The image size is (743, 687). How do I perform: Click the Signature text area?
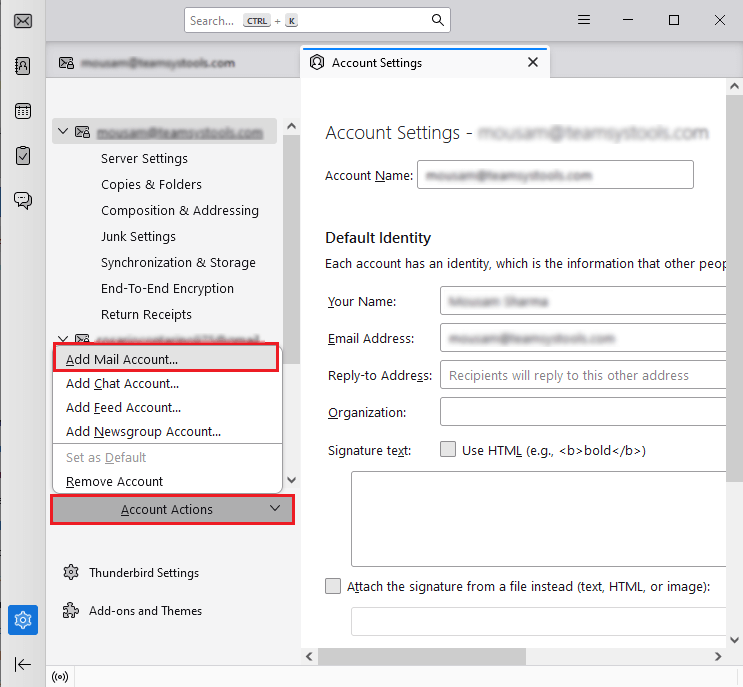[x=538, y=519]
